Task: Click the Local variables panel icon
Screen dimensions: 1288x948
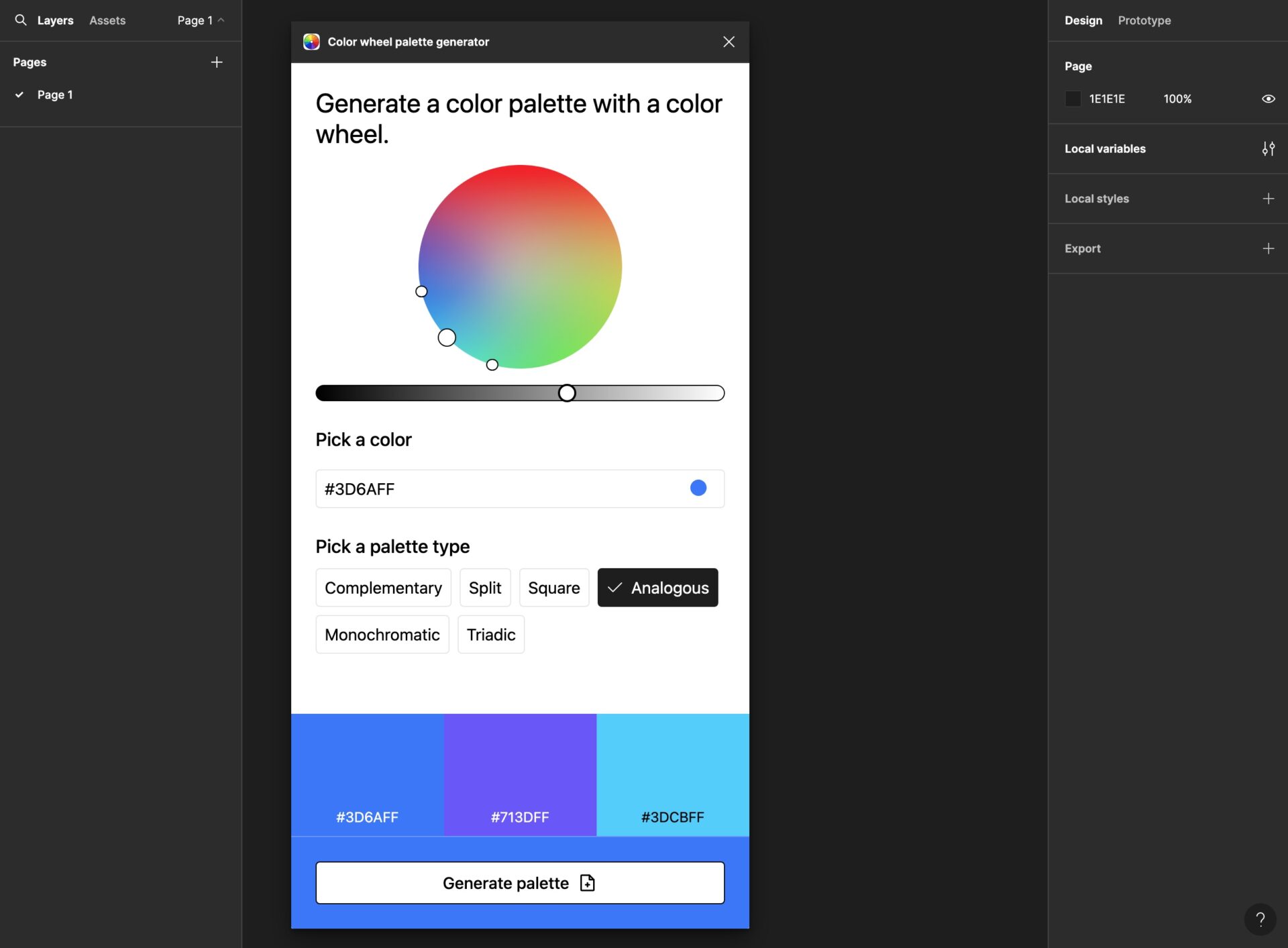Action: click(x=1269, y=148)
